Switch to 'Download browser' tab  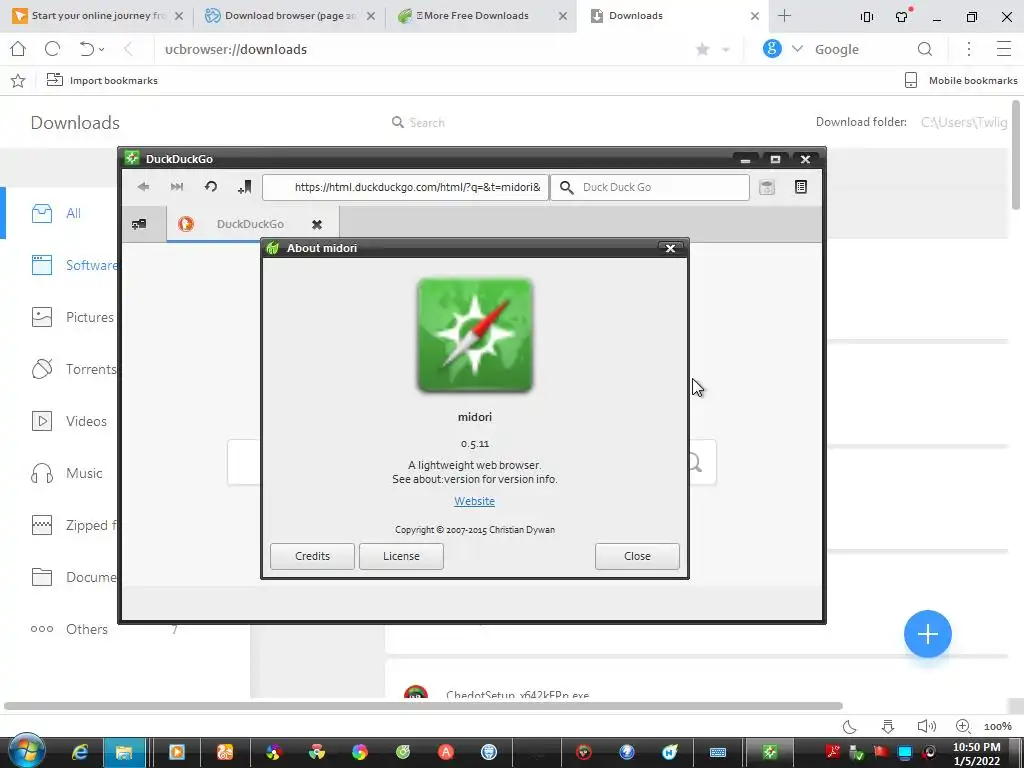click(x=290, y=16)
